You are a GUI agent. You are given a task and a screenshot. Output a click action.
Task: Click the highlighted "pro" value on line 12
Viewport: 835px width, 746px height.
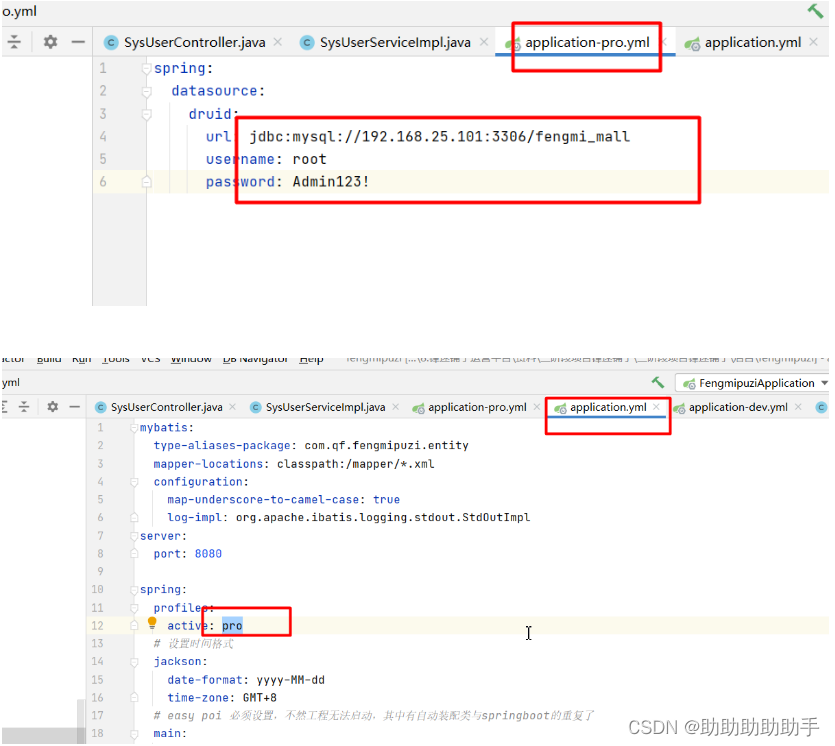[x=232, y=626]
